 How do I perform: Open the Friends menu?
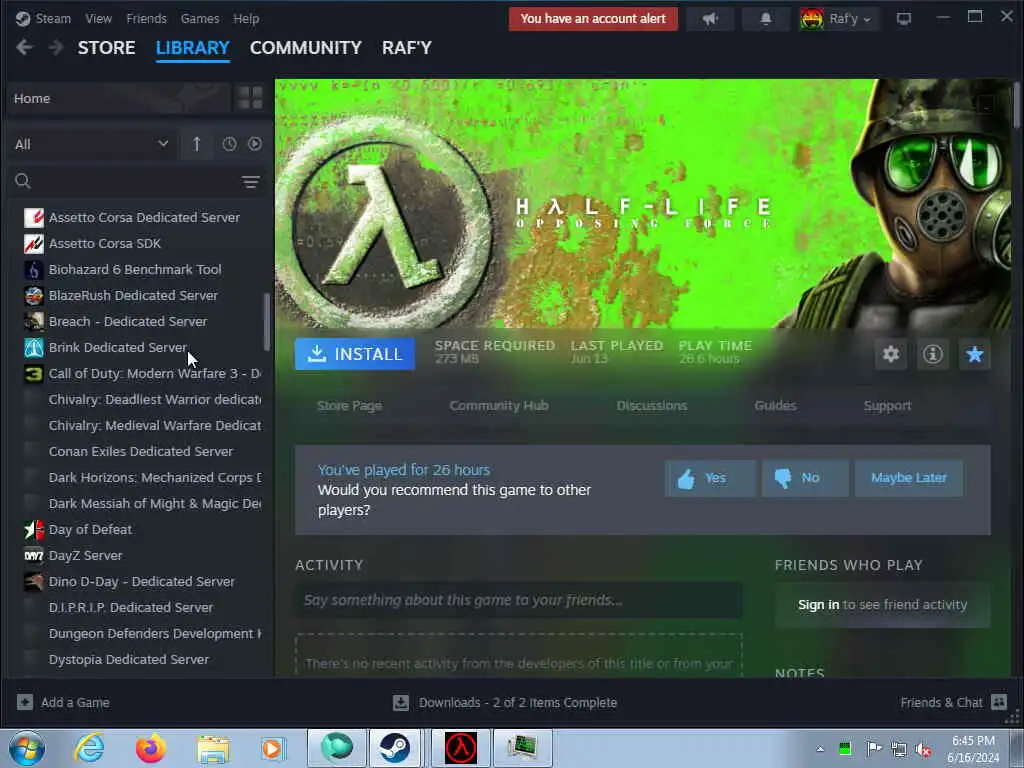146,18
